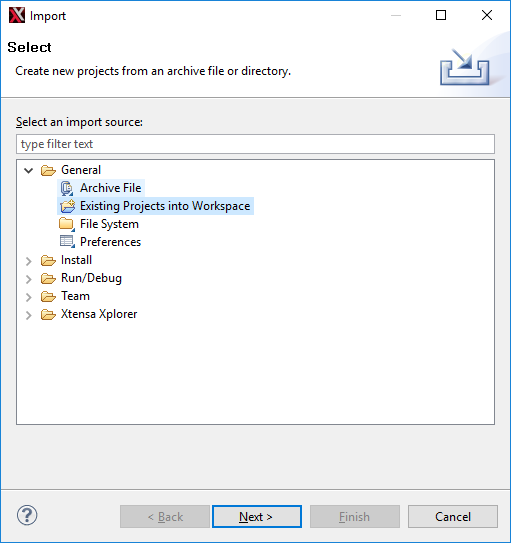Select Archive File import source
This screenshot has height=543, width=511.
[x=110, y=188]
